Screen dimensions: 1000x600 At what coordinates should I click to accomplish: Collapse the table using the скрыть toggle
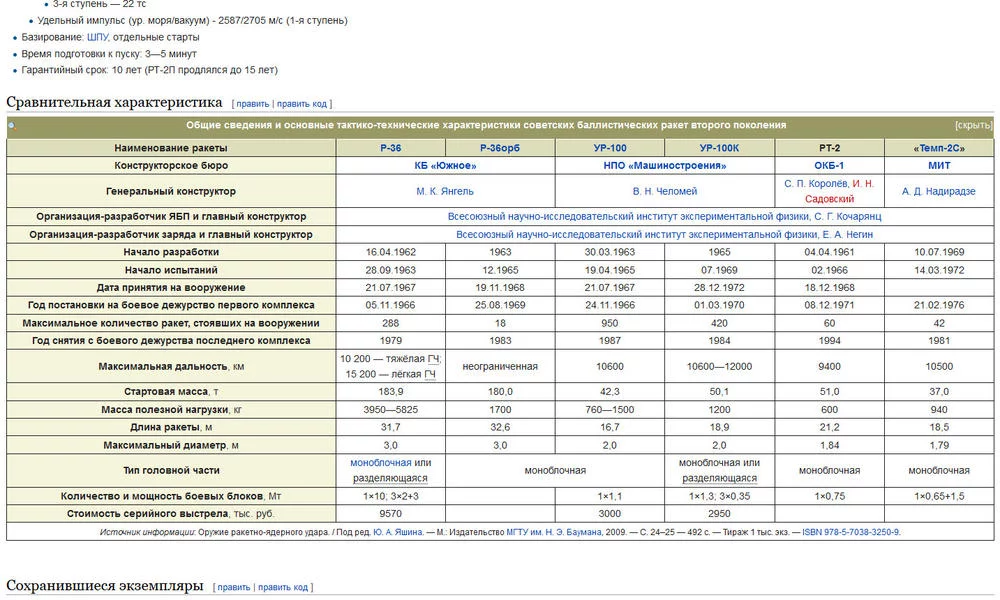[x=973, y=126]
